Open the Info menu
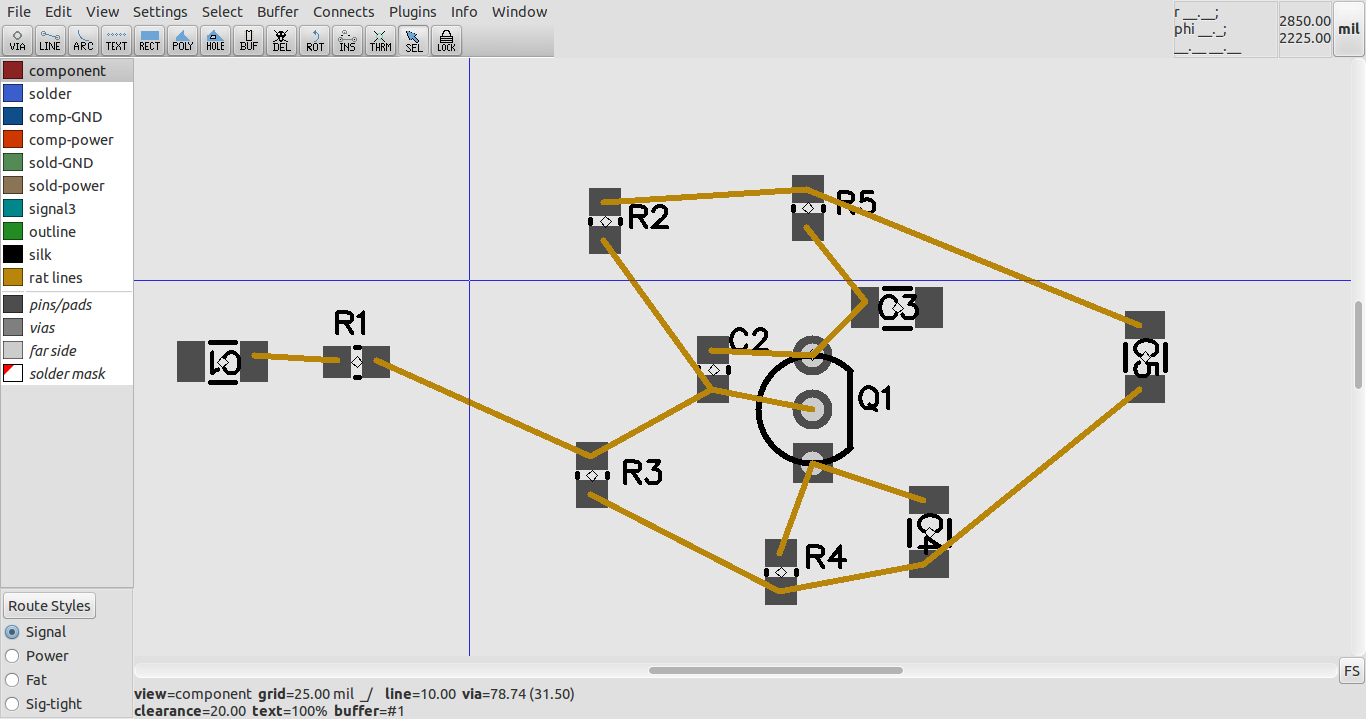 click(464, 12)
